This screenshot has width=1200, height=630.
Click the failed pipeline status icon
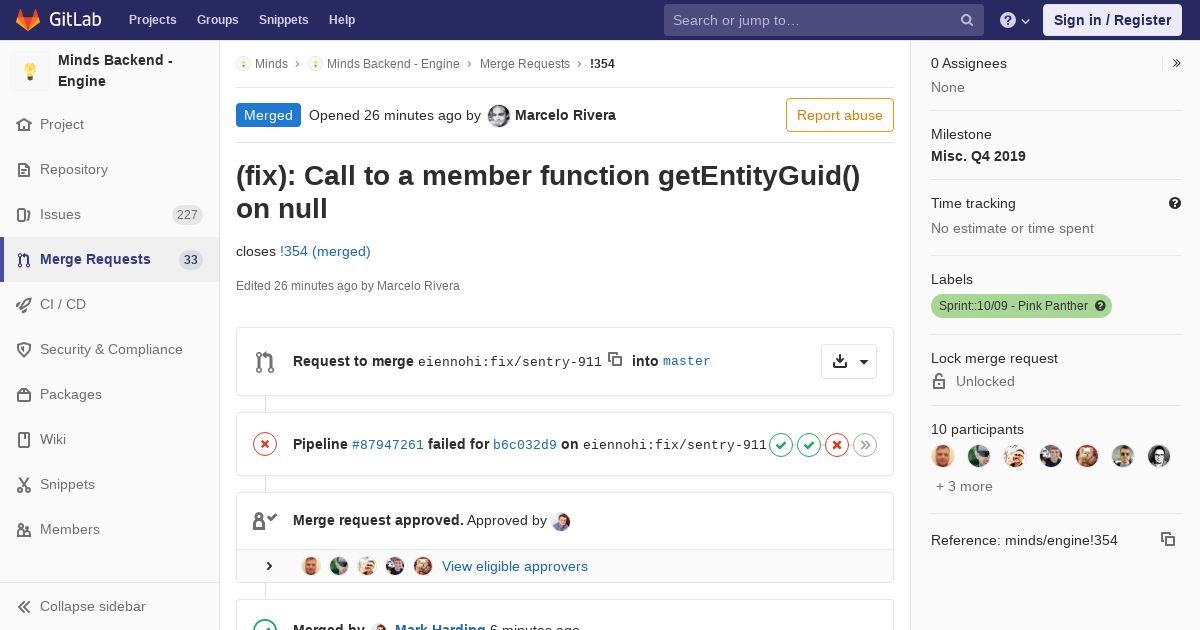click(x=265, y=444)
